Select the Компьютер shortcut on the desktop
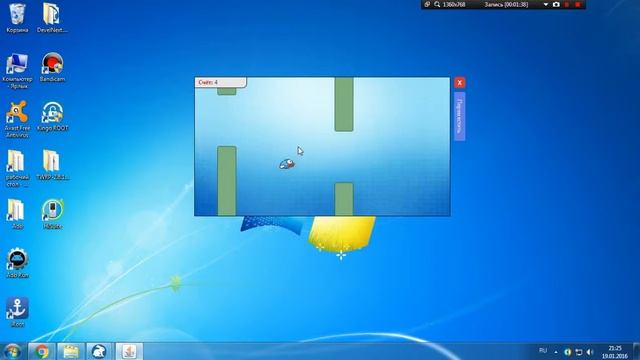640x360 pixels. click(x=17, y=70)
